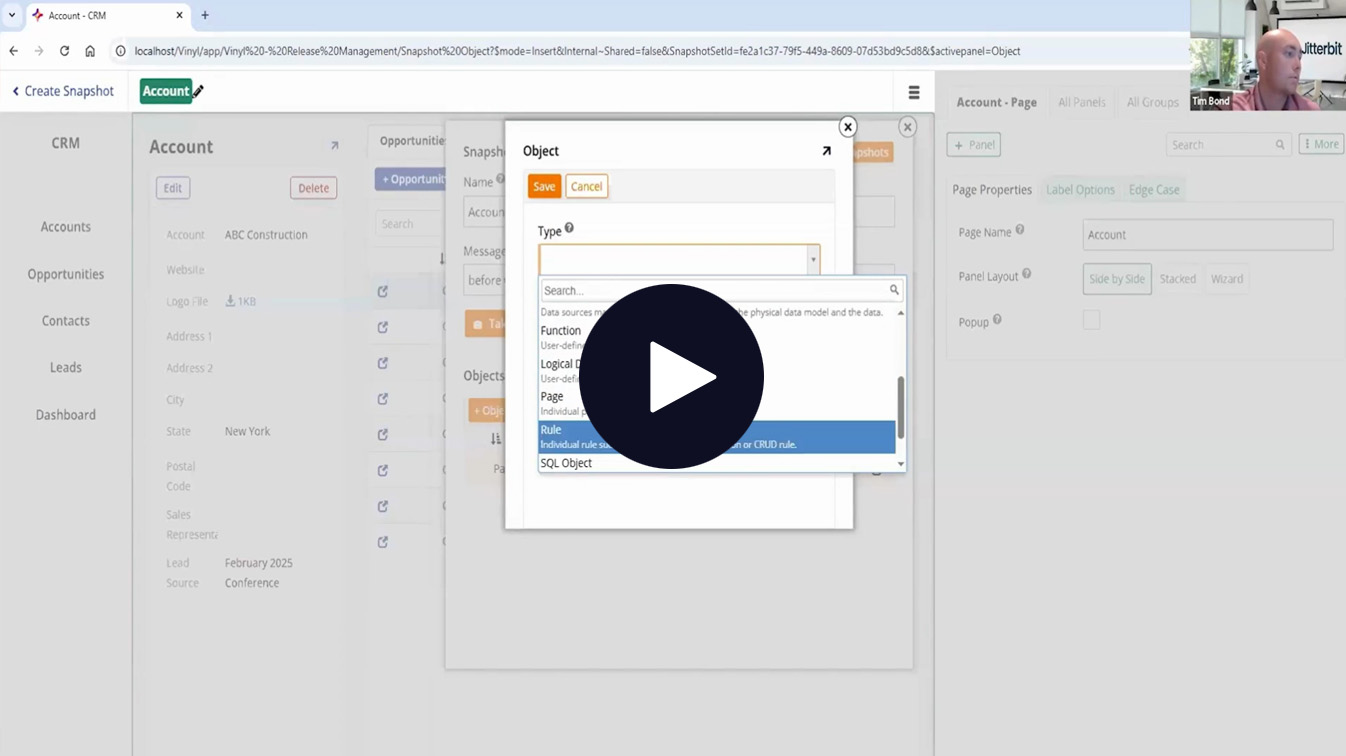Select the Side by Side panel layout
The width and height of the screenshot is (1346, 756).
[x=1116, y=279]
